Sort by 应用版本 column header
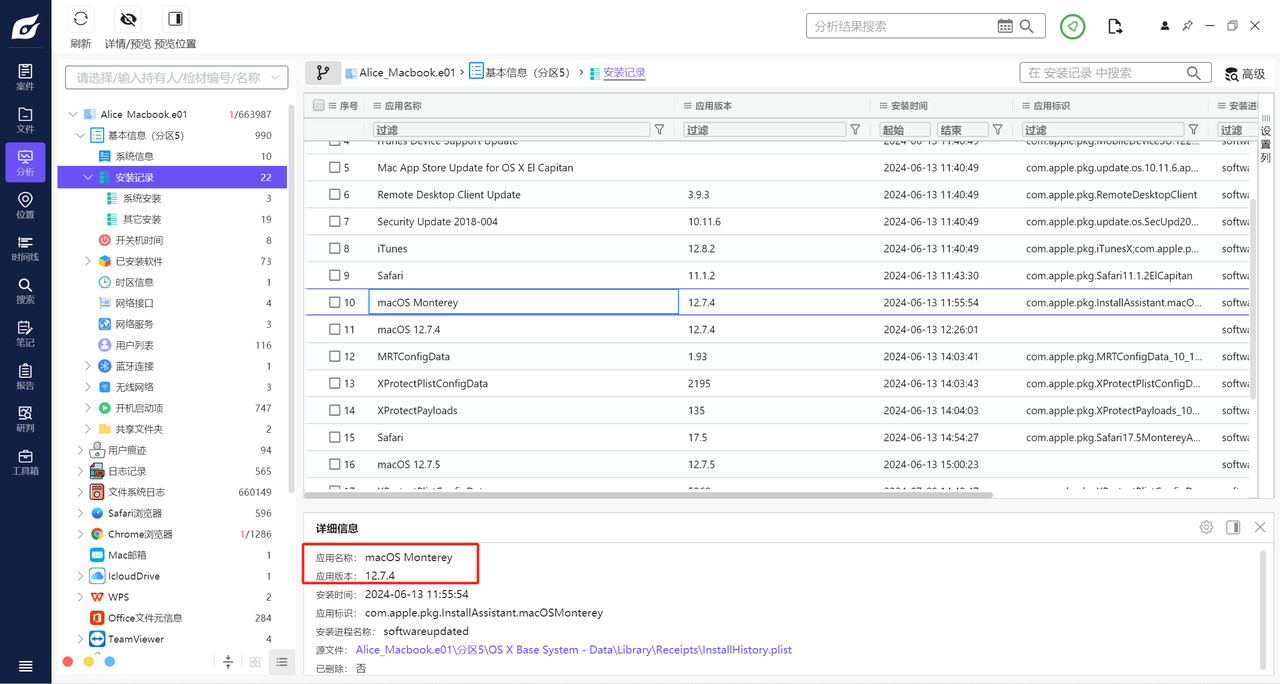 point(714,105)
